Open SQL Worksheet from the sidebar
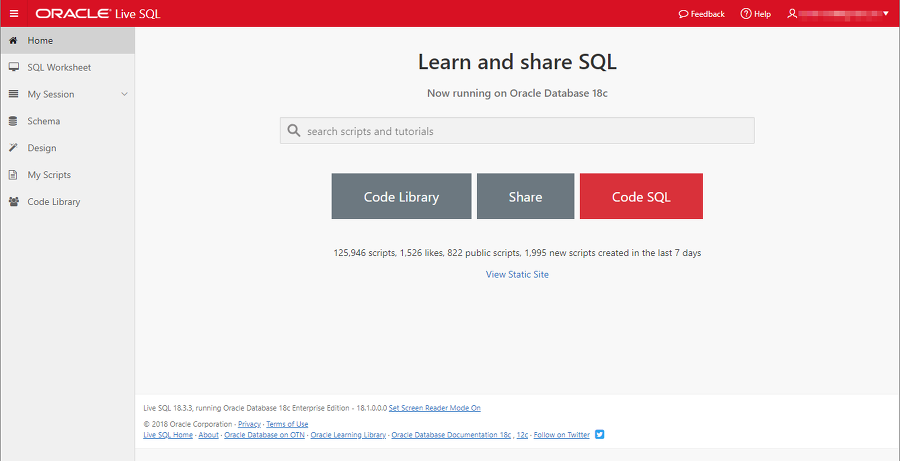Image resolution: width=900 pixels, height=461 pixels. [x=68, y=68]
